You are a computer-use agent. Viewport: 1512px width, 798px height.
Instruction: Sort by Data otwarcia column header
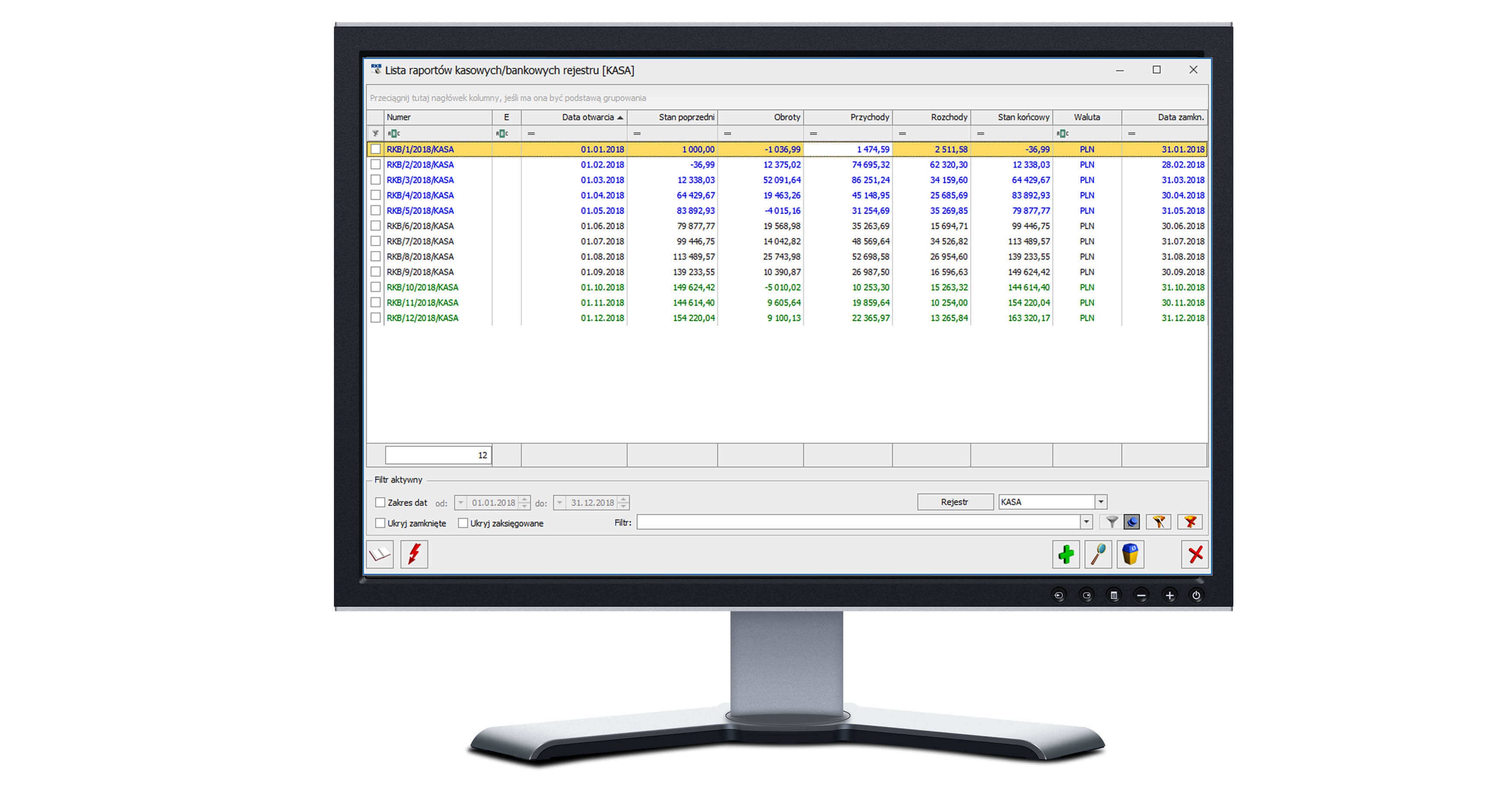pyautogui.click(x=574, y=117)
